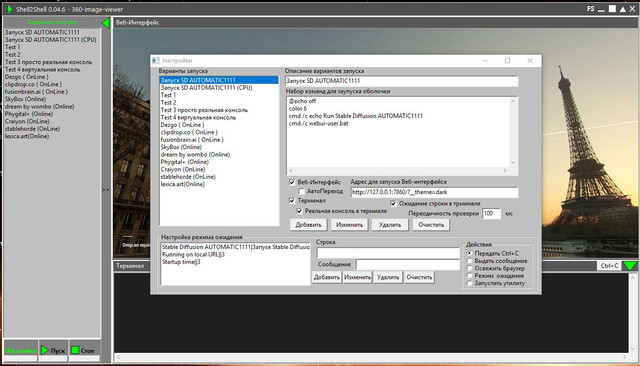Click the Ctrl+C button in terminal header
The height and width of the screenshot is (366, 640).
[609, 266]
